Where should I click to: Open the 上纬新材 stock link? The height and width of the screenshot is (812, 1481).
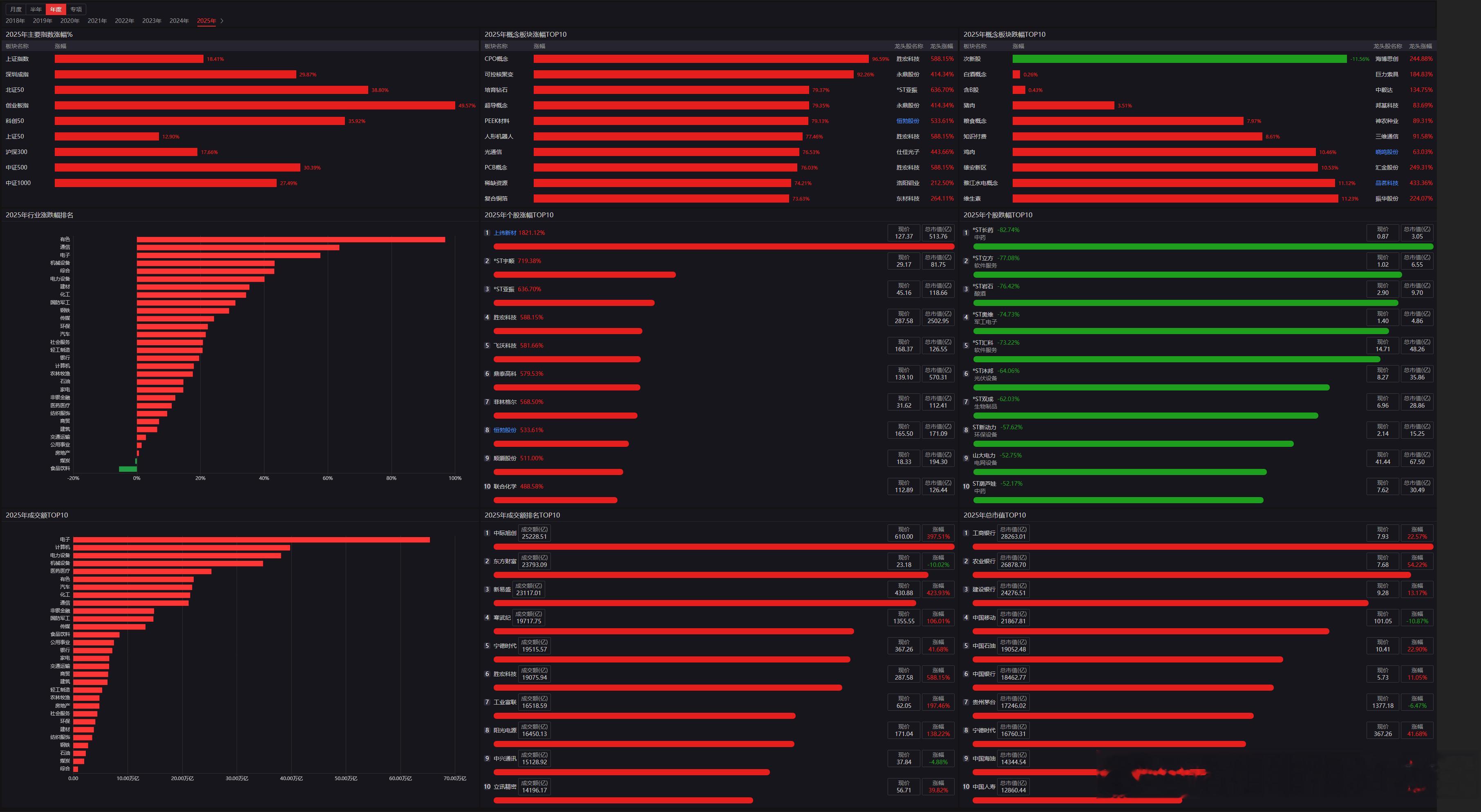(x=504, y=233)
